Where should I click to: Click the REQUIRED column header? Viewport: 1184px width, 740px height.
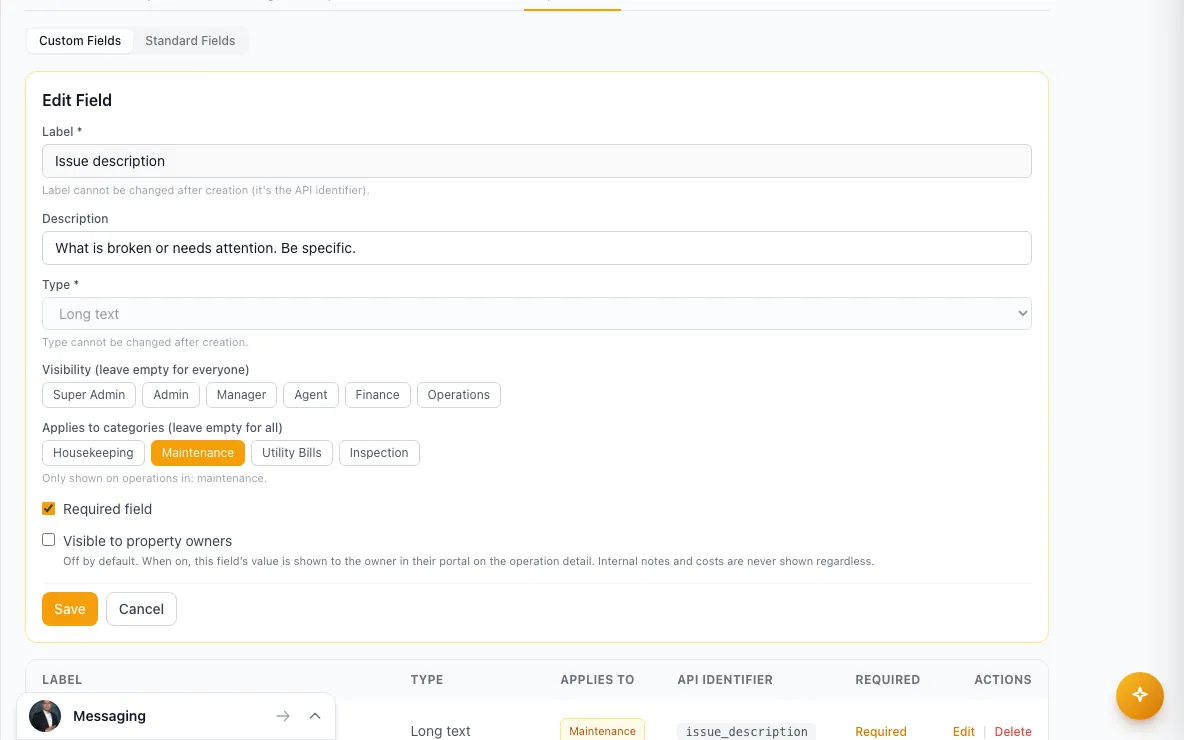887,680
